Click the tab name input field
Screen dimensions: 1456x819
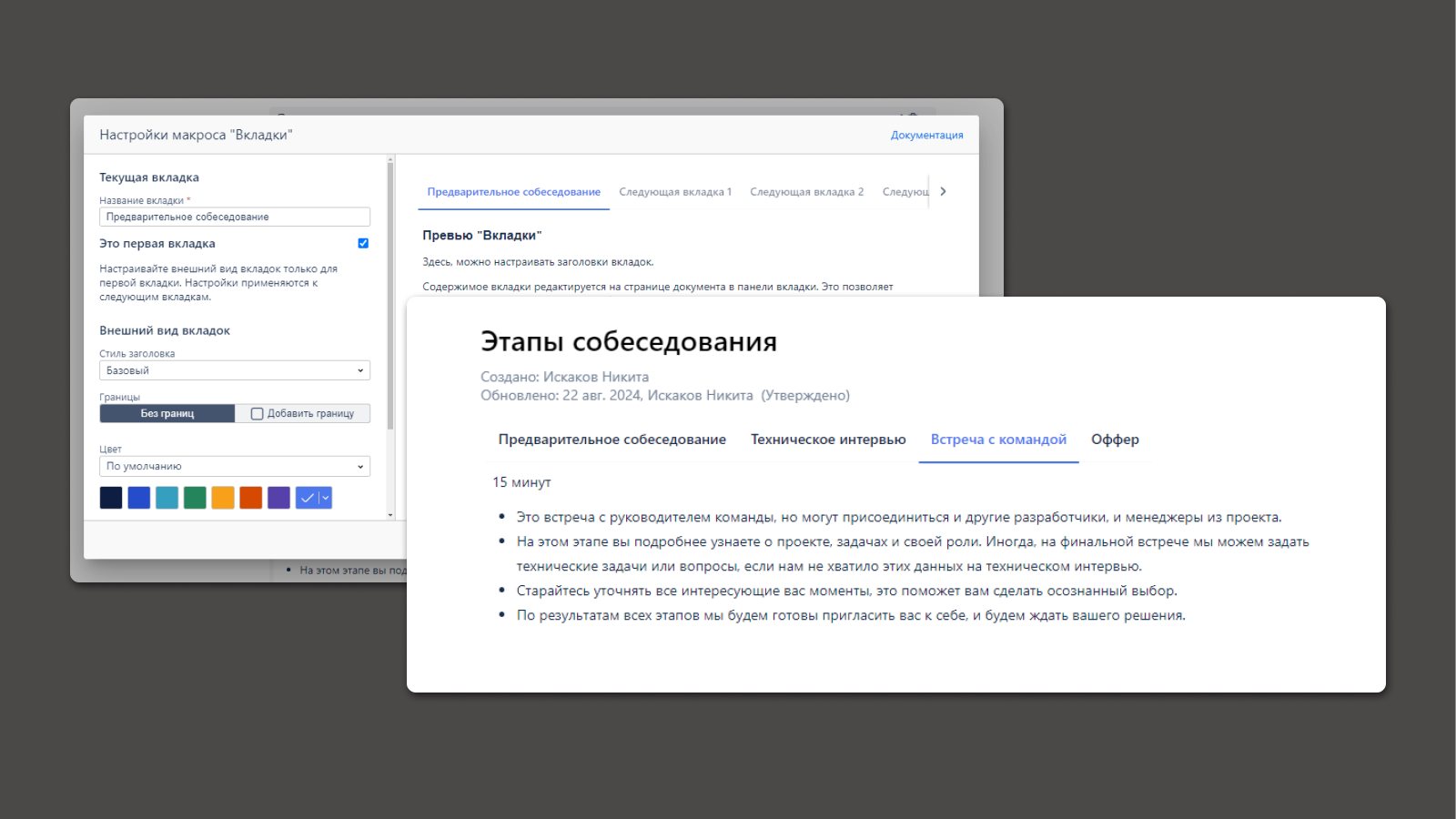tap(234, 217)
